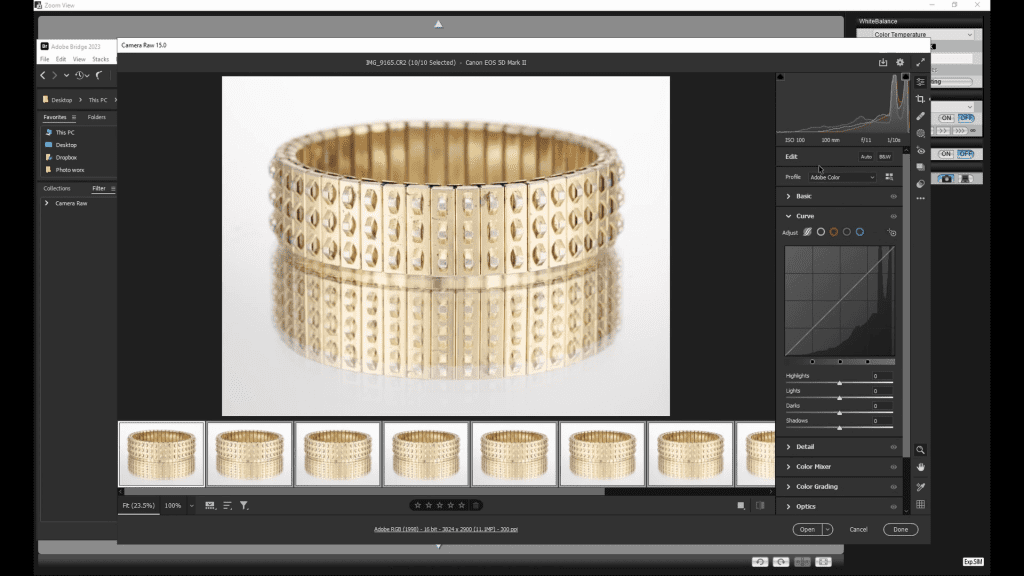Viewport: 1024px width, 576px height.
Task: Open the Masking tool circle icon
Action: point(920,133)
